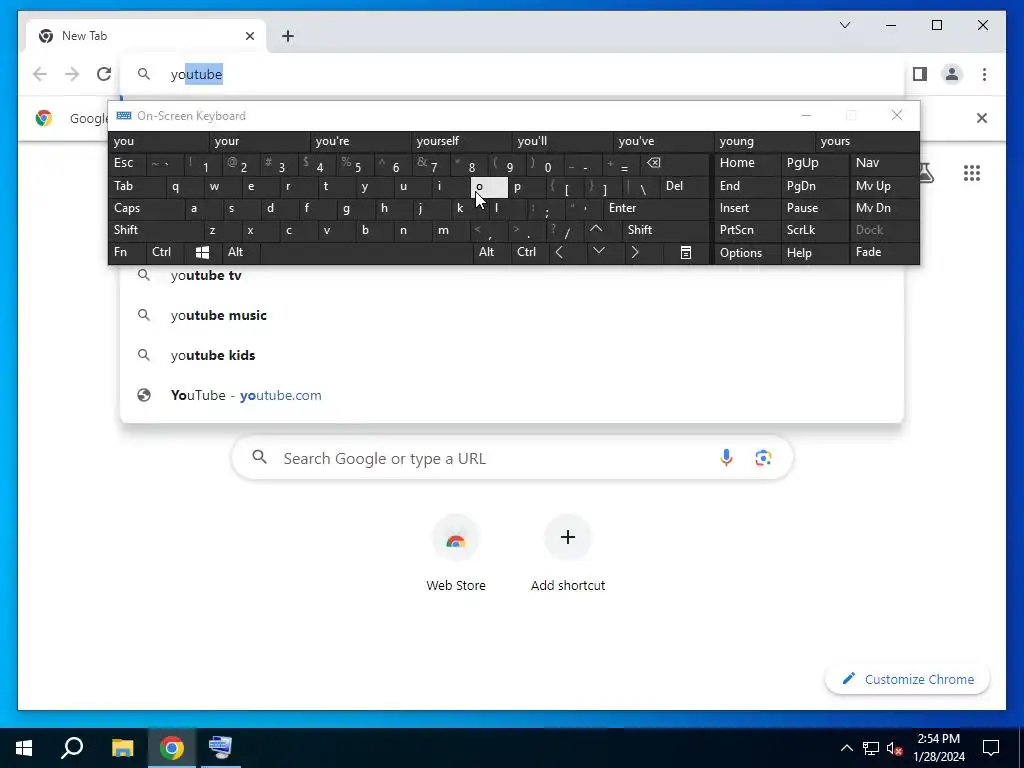The width and height of the screenshot is (1024, 768).
Task: Select the "youtube music" suggestion
Action: (512, 315)
